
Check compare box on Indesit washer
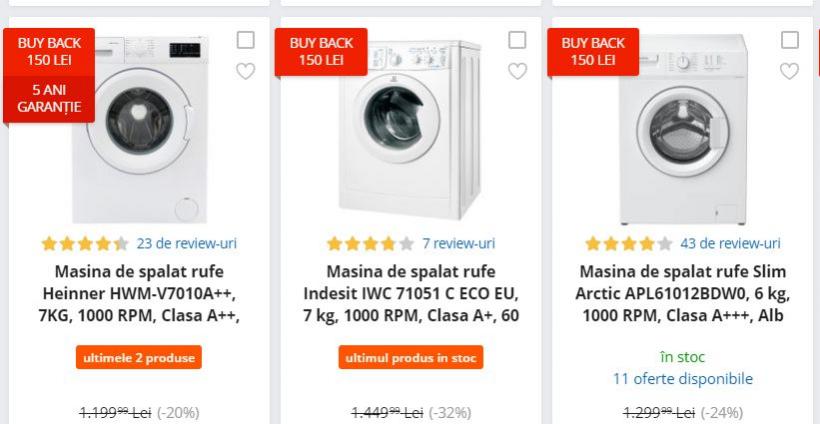coord(517,40)
